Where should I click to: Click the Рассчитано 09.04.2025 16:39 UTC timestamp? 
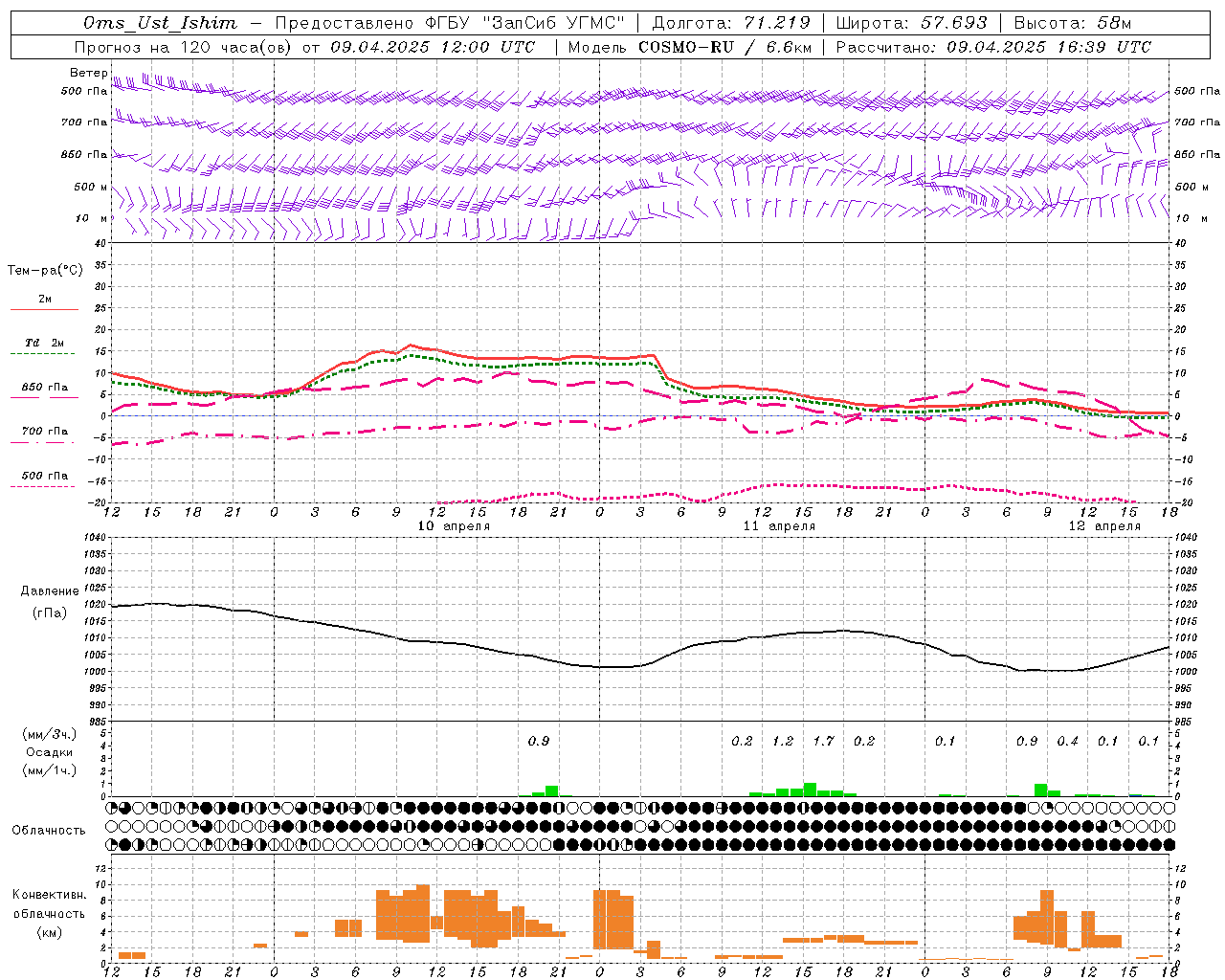[x=994, y=47]
